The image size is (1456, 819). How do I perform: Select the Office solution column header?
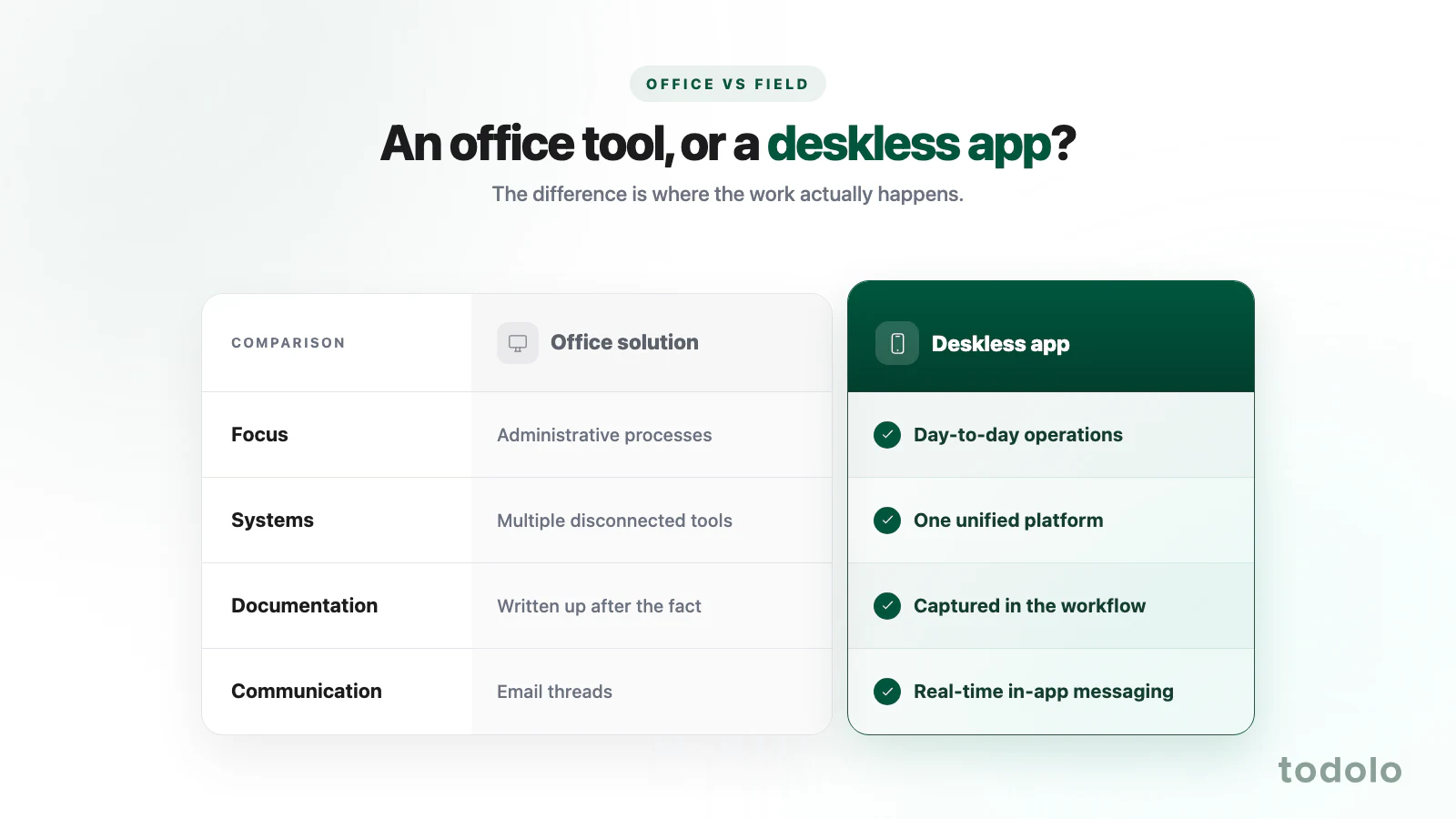click(x=652, y=343)
